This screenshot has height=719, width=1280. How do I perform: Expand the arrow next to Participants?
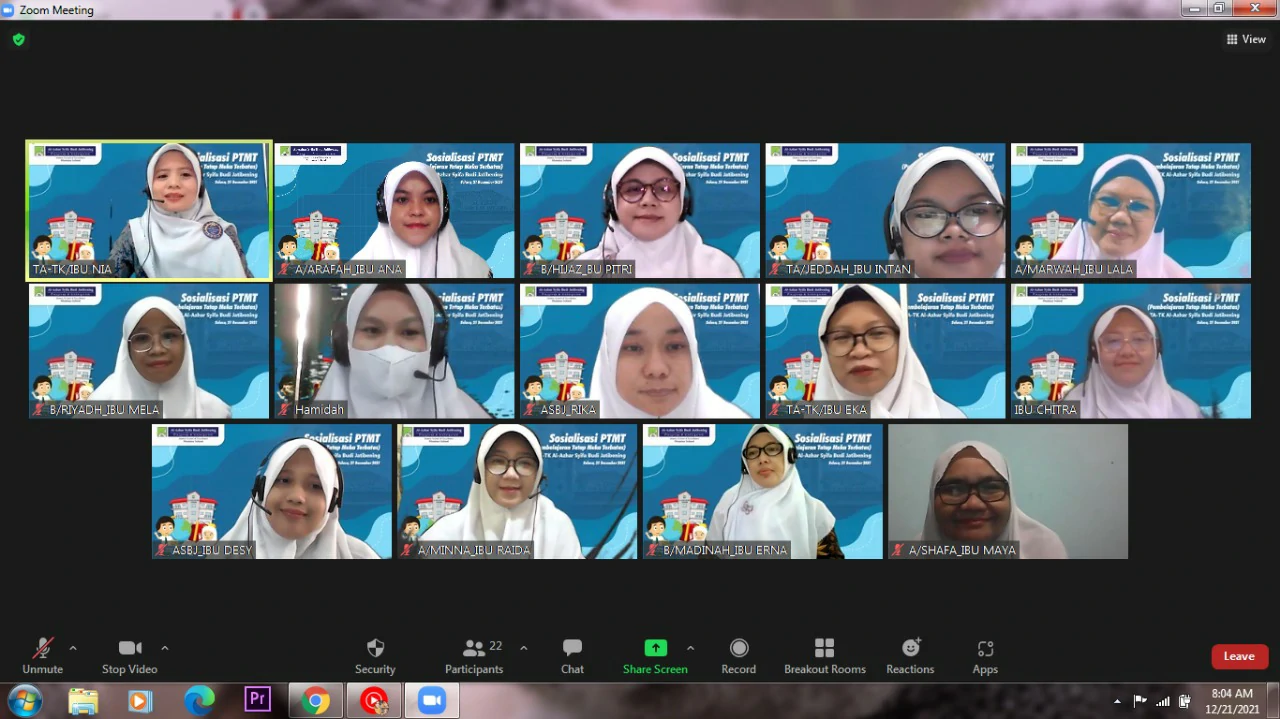tap(523, 648)
